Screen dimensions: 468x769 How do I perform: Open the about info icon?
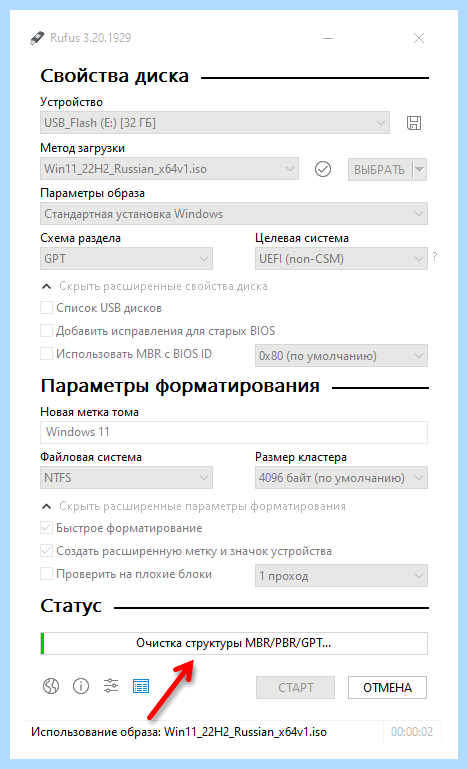(x=81, y=686)
